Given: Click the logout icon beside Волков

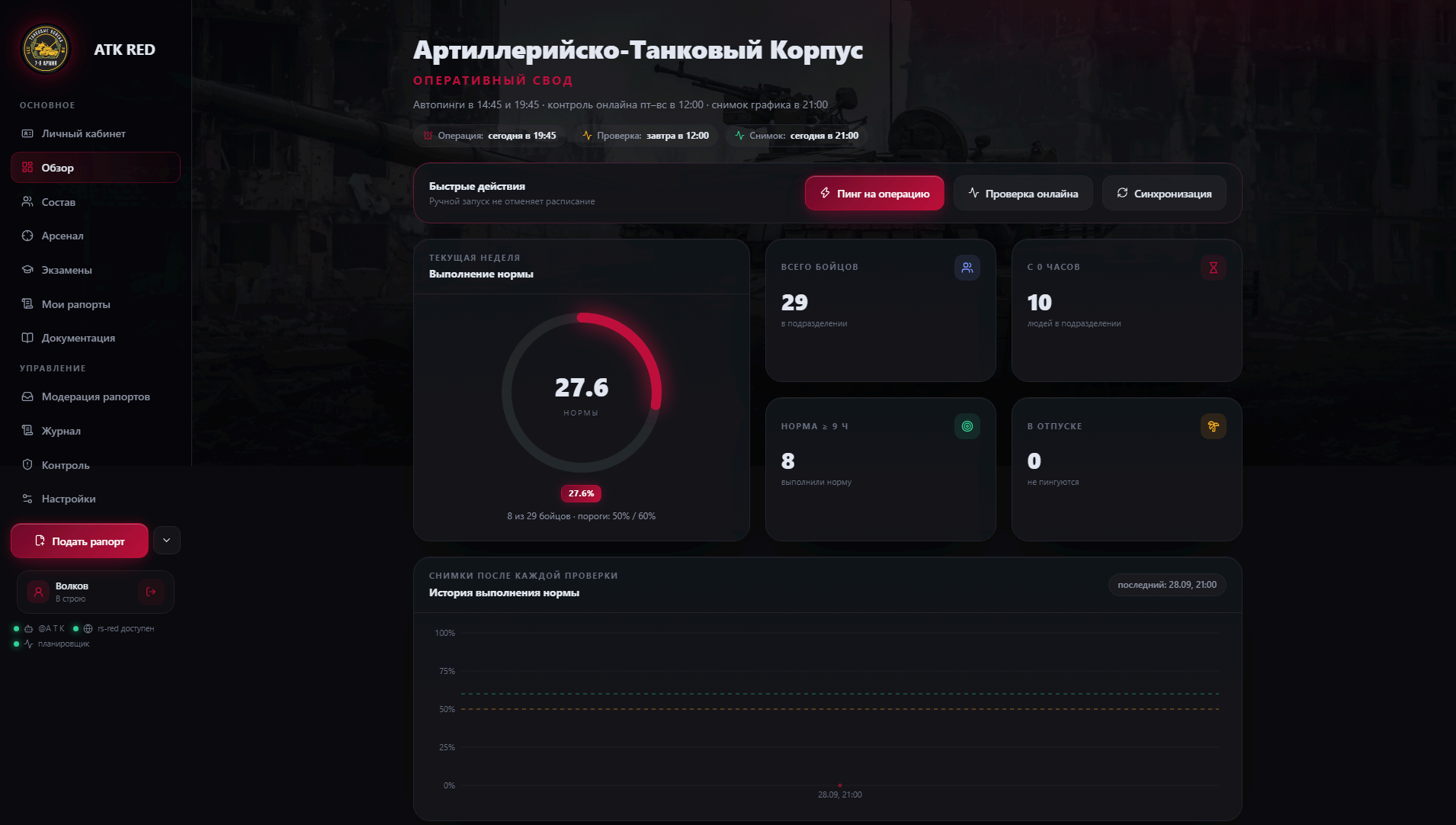Looking at the screenshot, I should (151, 592).
